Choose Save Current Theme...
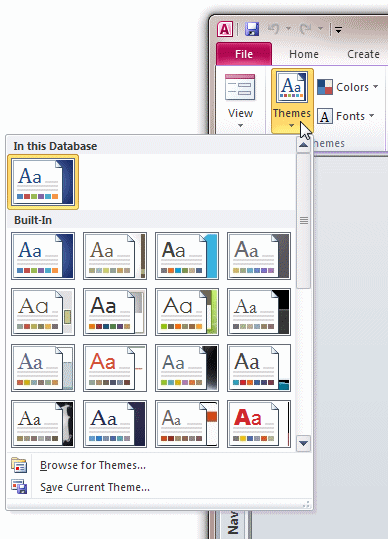 95,487
